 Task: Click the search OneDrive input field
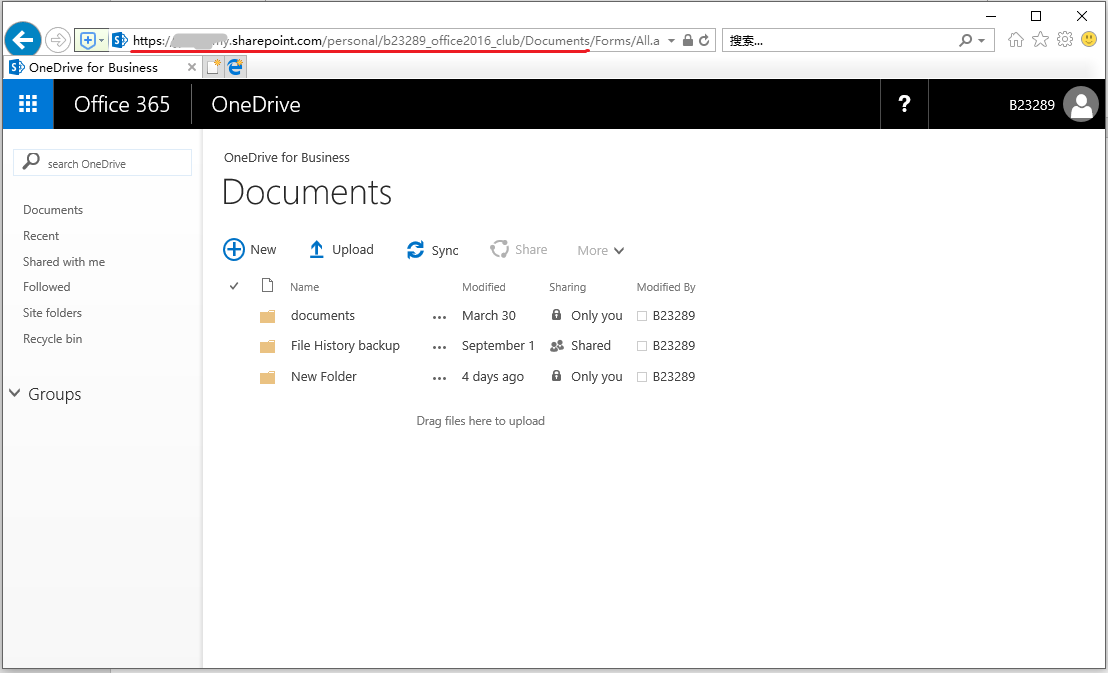point(110,163)
